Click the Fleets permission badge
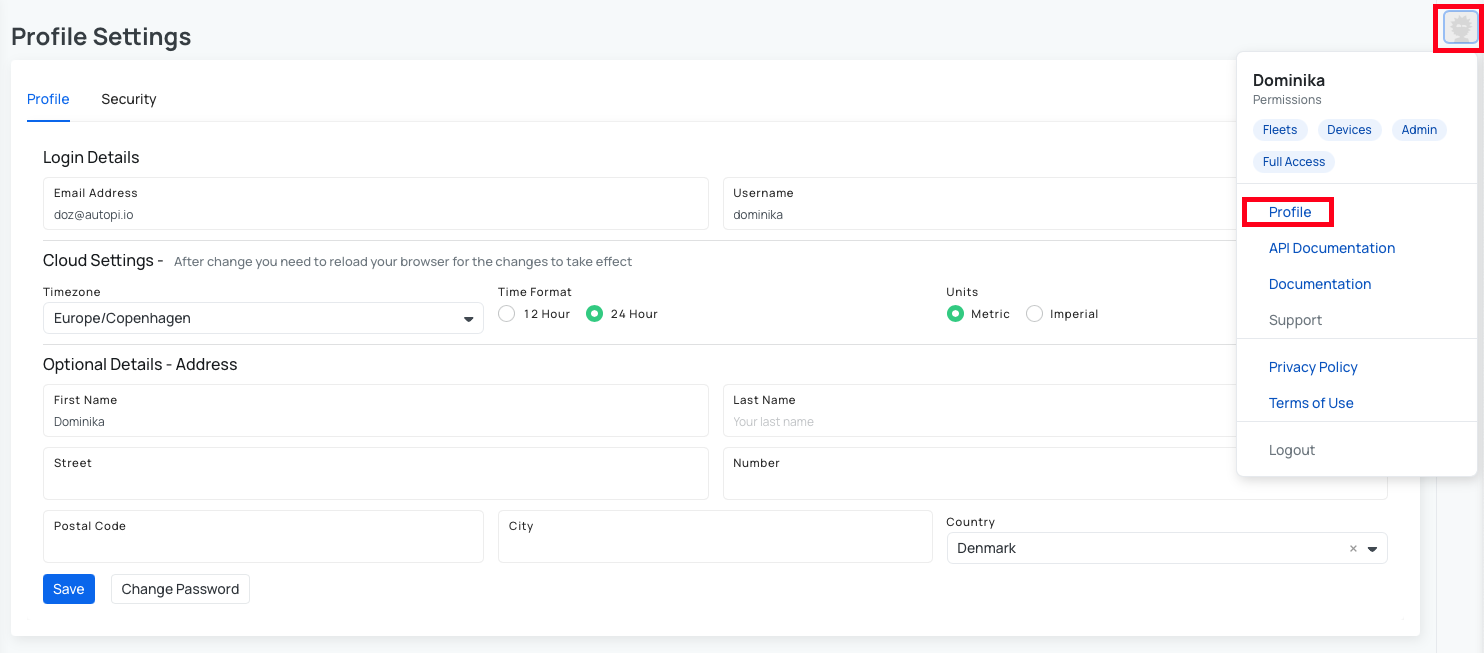The image size is (1484, 653). tap(1280, 129)
